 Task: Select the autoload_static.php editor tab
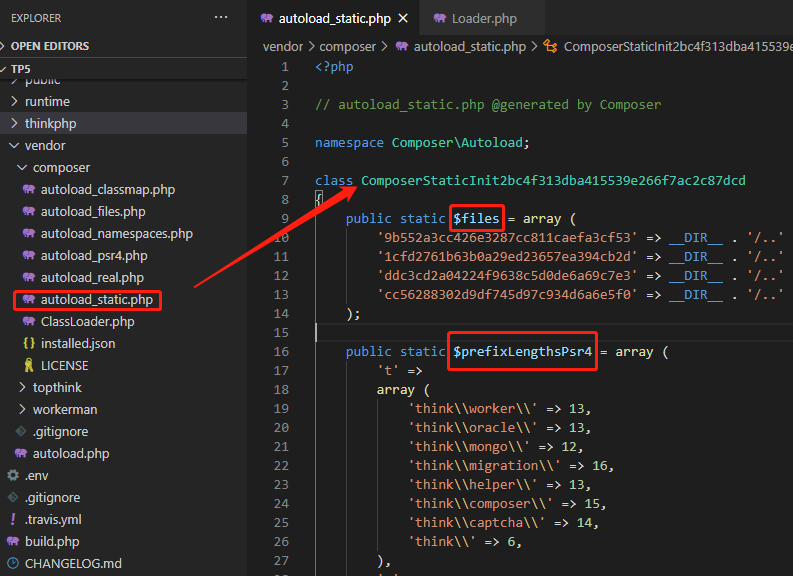coord(334,19)
